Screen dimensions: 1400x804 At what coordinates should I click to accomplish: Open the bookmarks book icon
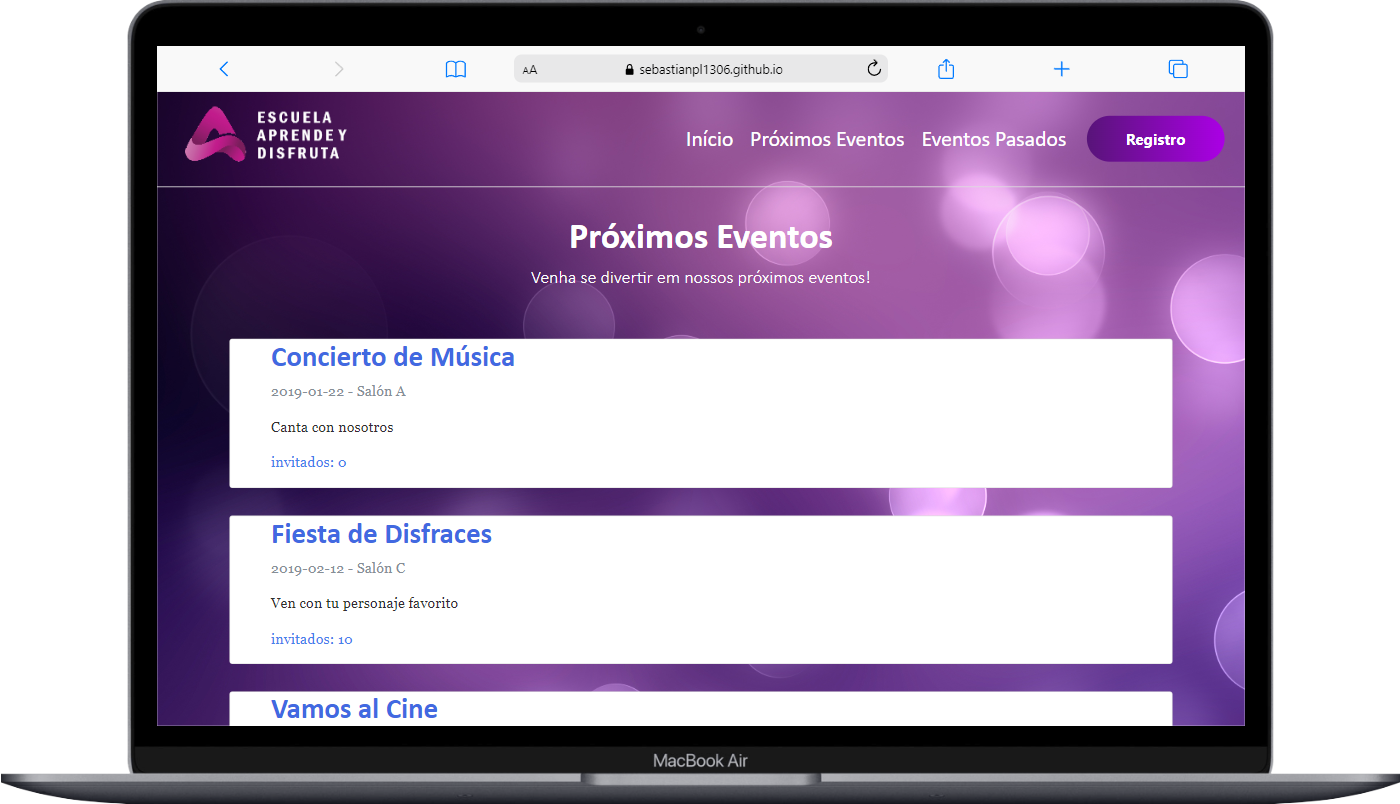pos(456,69)
